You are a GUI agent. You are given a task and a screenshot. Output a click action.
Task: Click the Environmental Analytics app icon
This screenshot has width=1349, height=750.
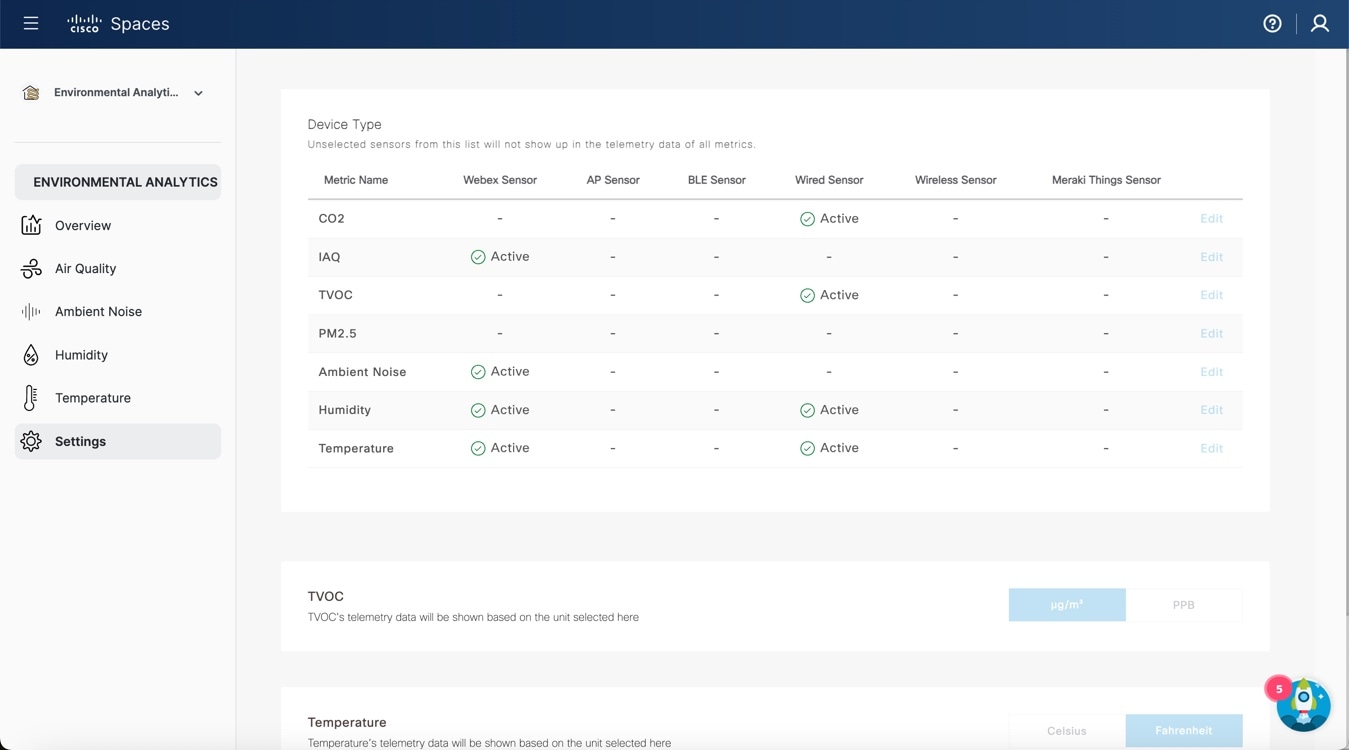click(x=31, y=93)
